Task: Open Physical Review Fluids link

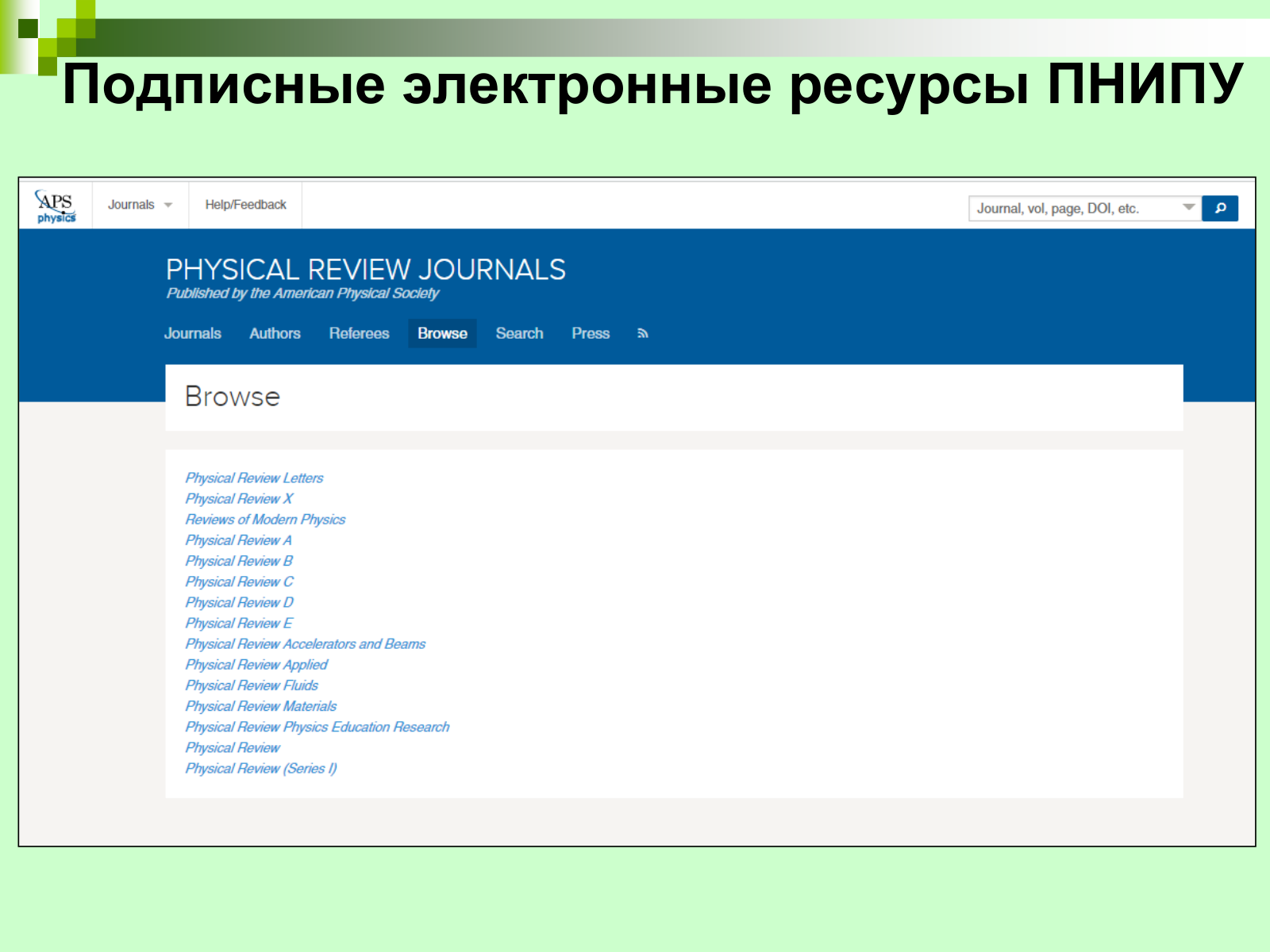Action: pyautogui.click(x=252, y=685)
